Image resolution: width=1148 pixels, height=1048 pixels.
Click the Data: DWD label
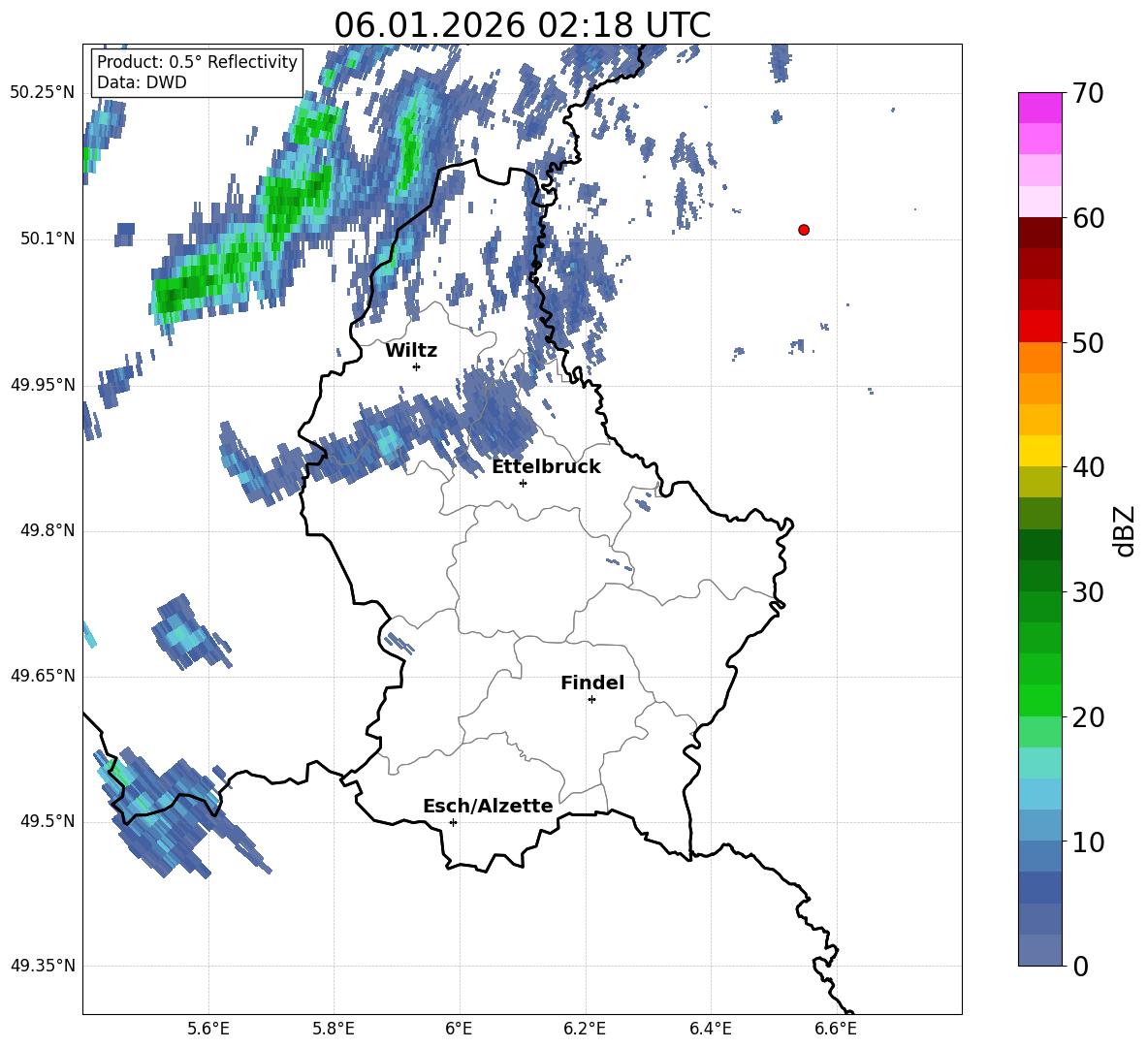(142, 82)
